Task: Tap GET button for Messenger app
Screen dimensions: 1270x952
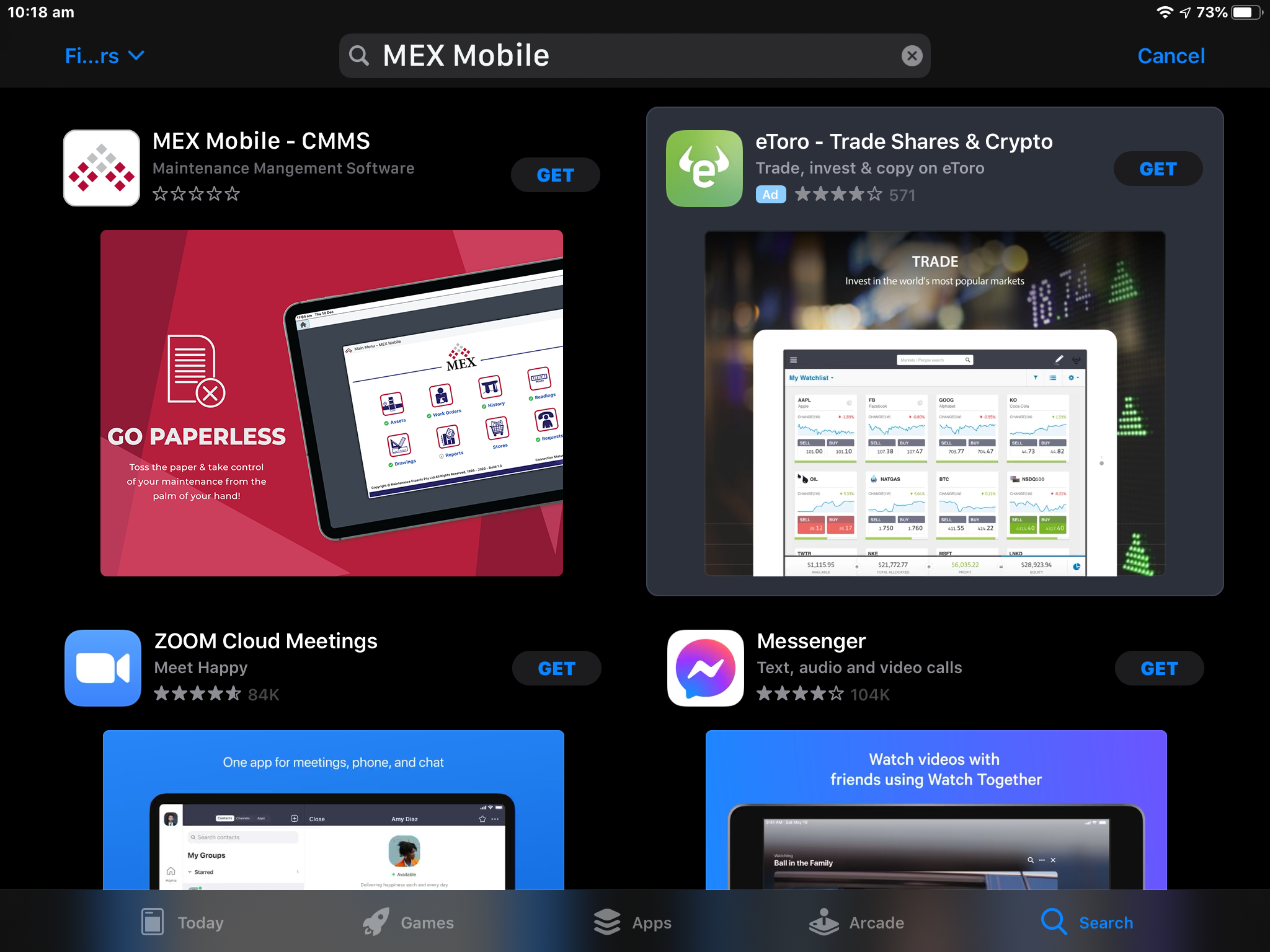Action: [1158, 668]
